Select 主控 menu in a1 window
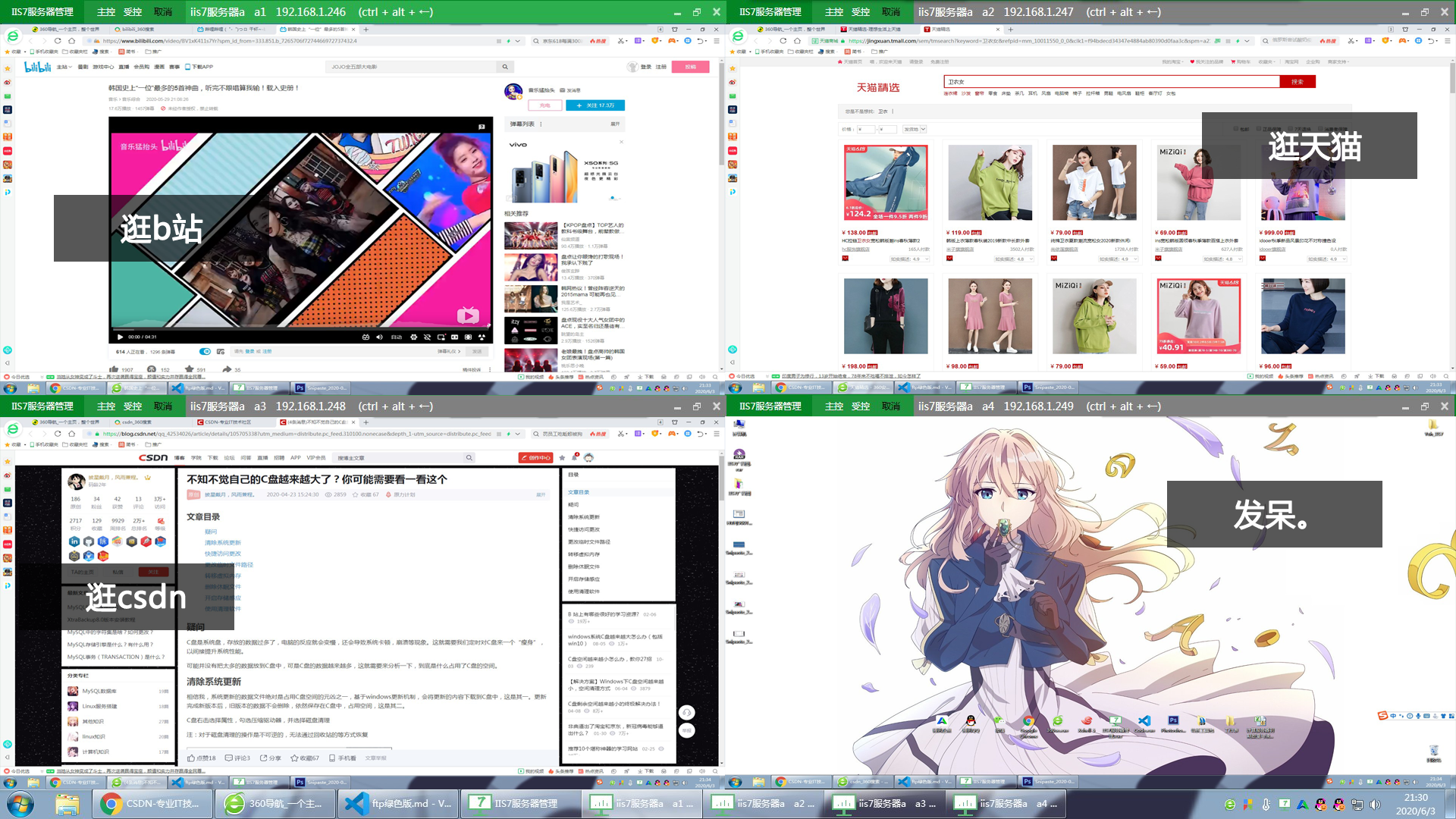 point(106,11)
